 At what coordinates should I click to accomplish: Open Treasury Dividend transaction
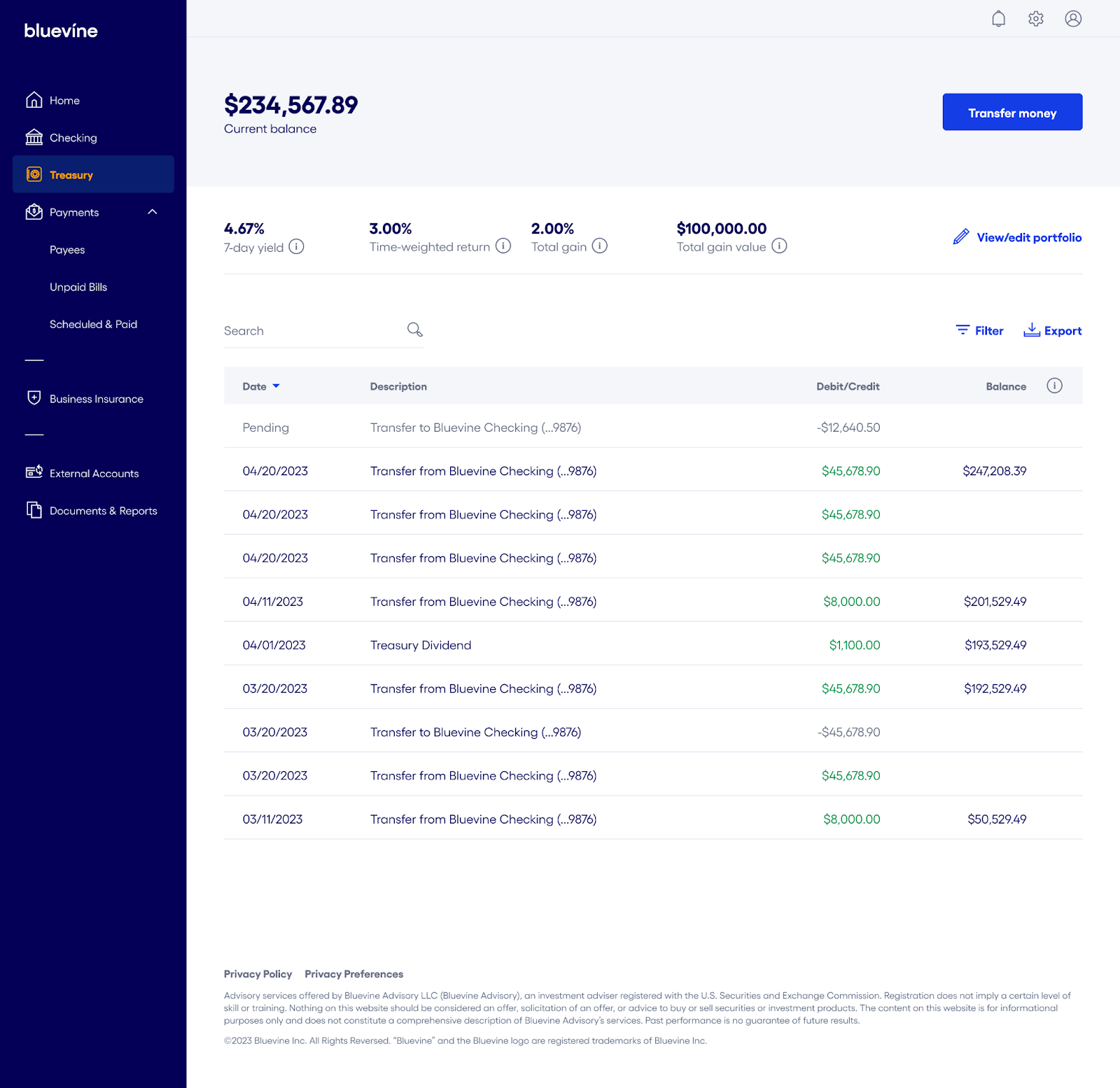tap(653, 645)
